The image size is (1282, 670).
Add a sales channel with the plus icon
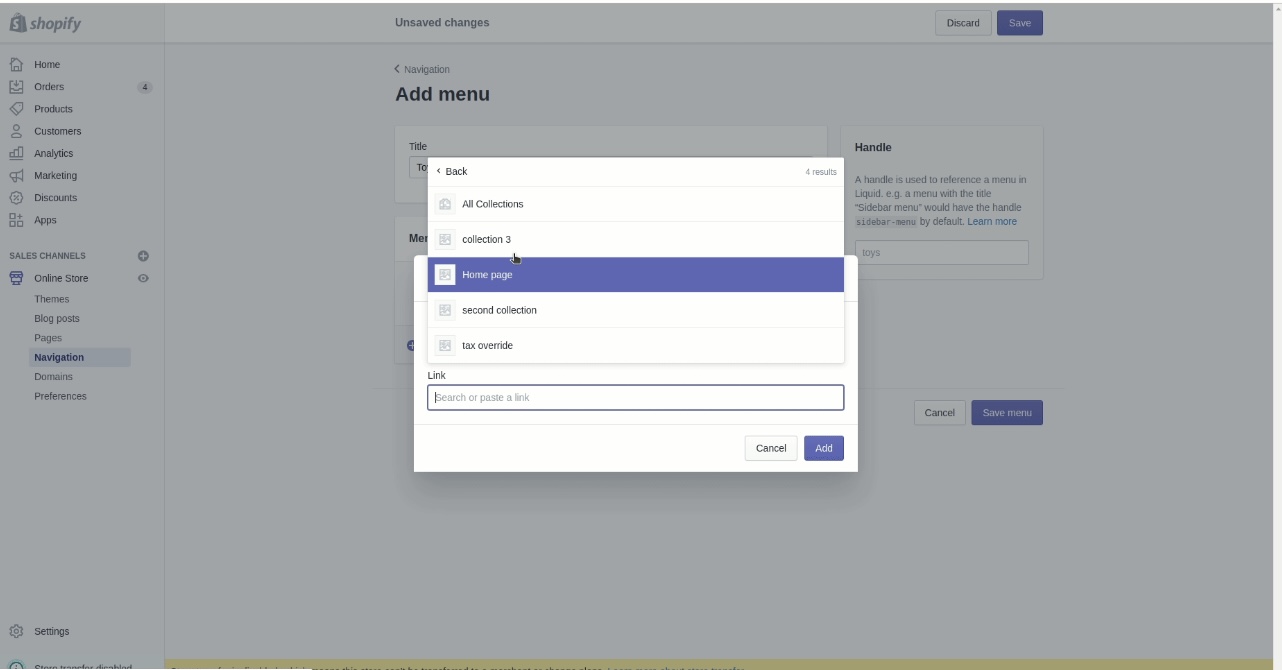point(143,255)
